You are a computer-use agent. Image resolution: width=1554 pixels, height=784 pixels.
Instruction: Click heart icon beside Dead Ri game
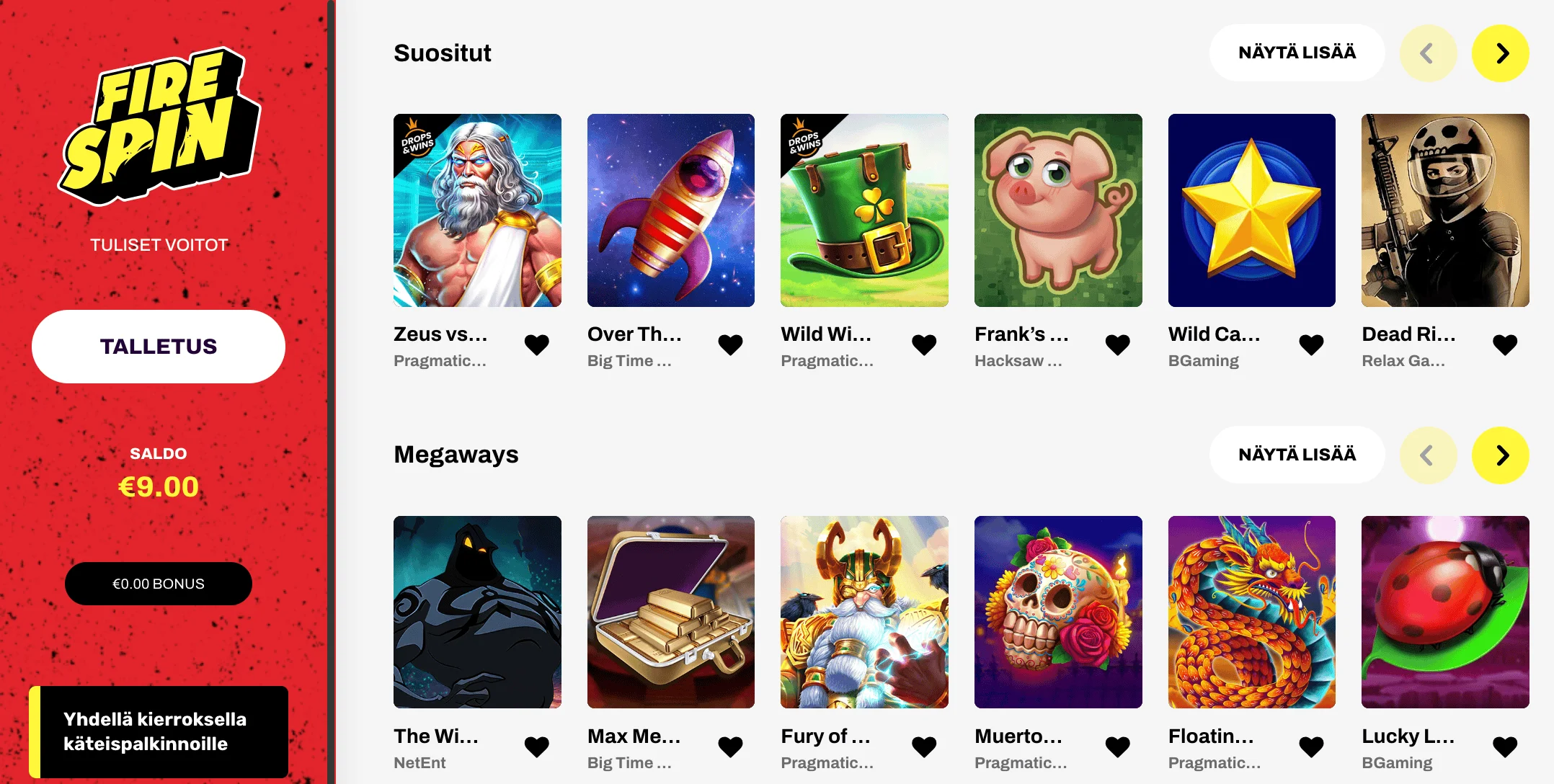[x=1504, y=345]
